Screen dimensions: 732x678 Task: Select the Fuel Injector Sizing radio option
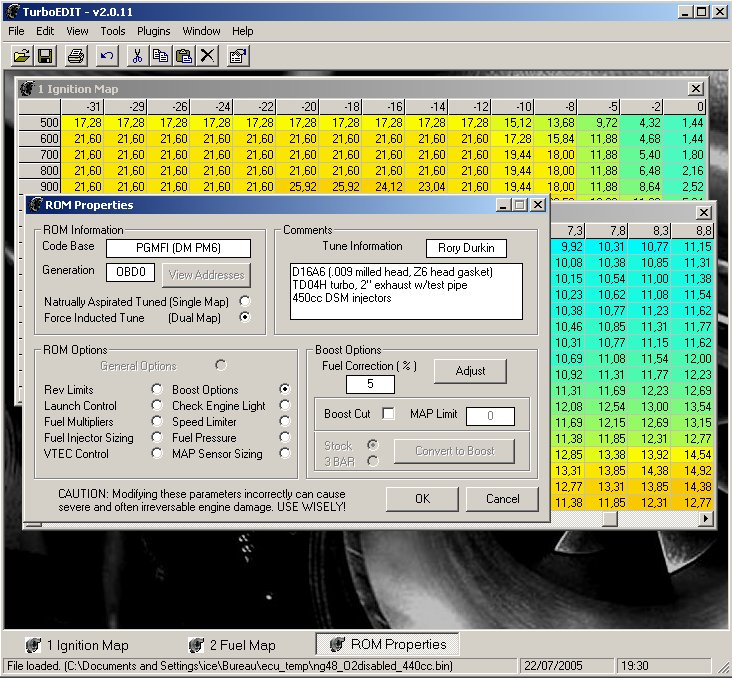pyautogui.click(x=157, y=437)
